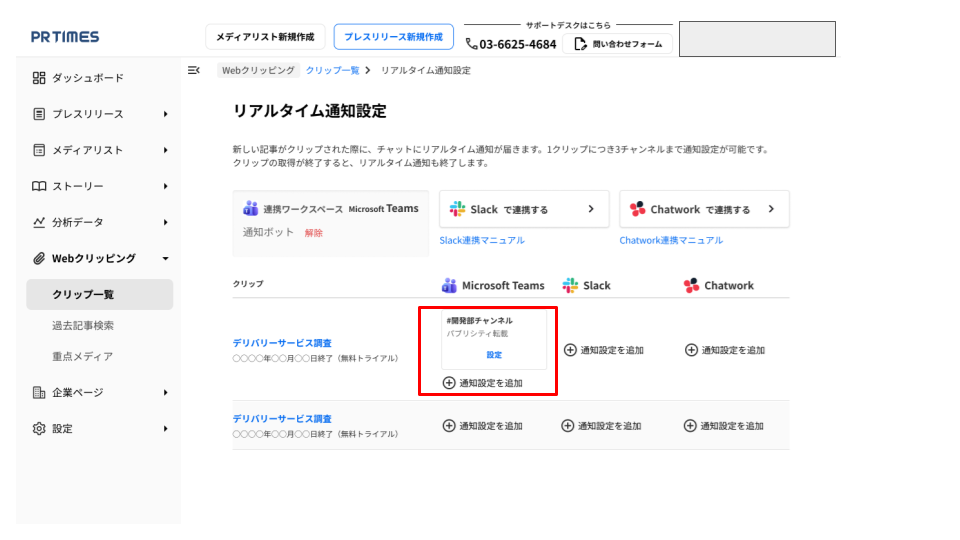The width and height of the screenshot is (960, 540).
Task: Click the settings gear icon in sidebar
Action: (39, 429)
